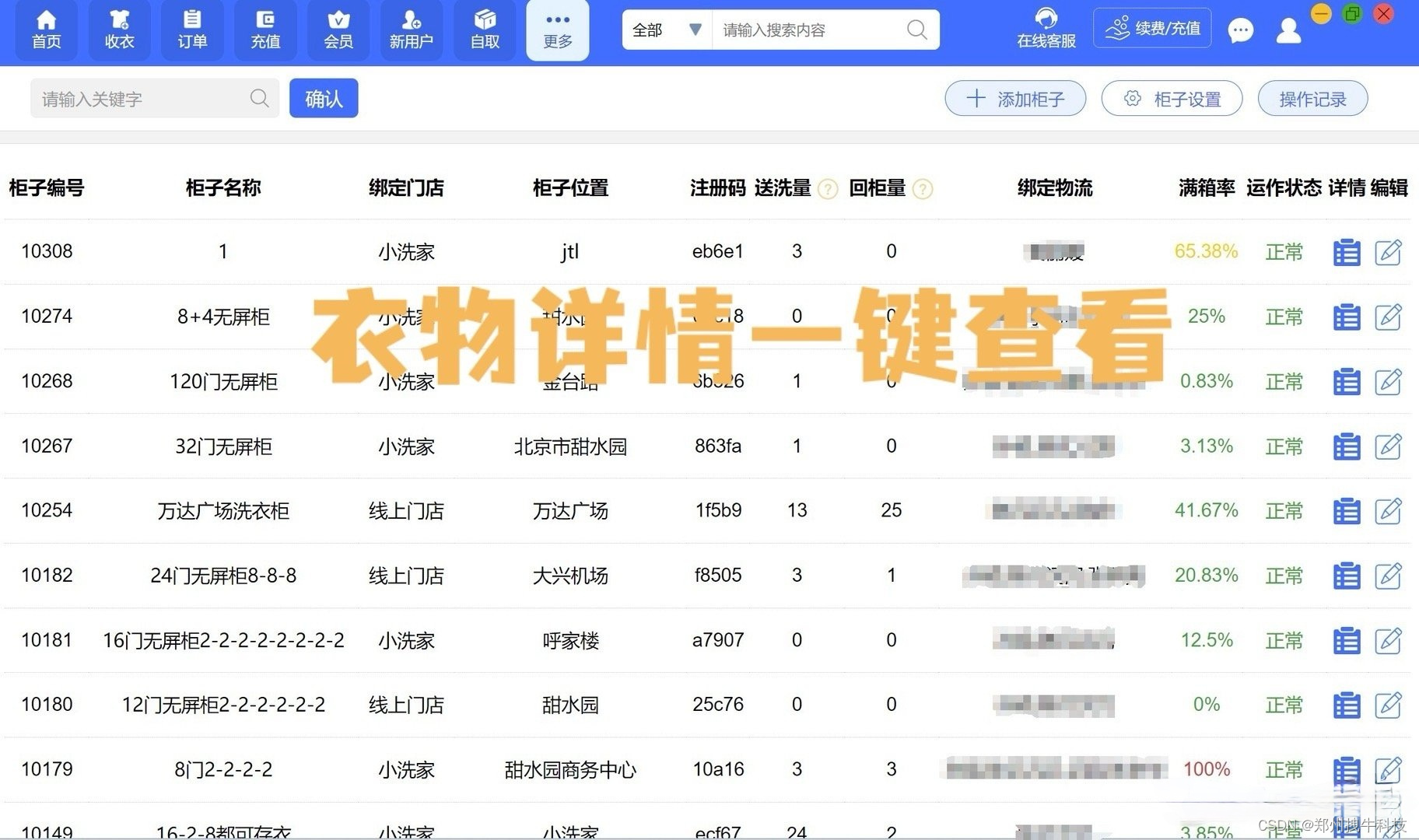View details for cabinet 10181

[x=1347, y=642]
